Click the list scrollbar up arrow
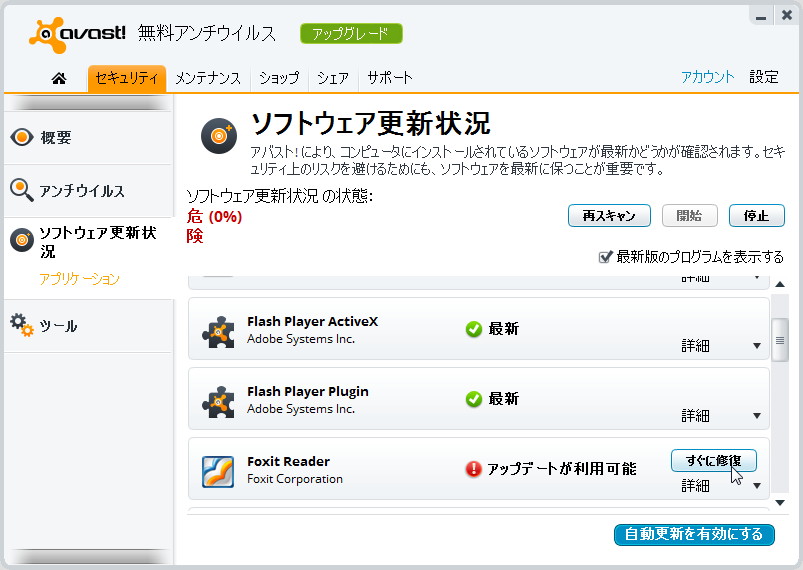This screenshot has height=570, width=803. pos(780,284)
